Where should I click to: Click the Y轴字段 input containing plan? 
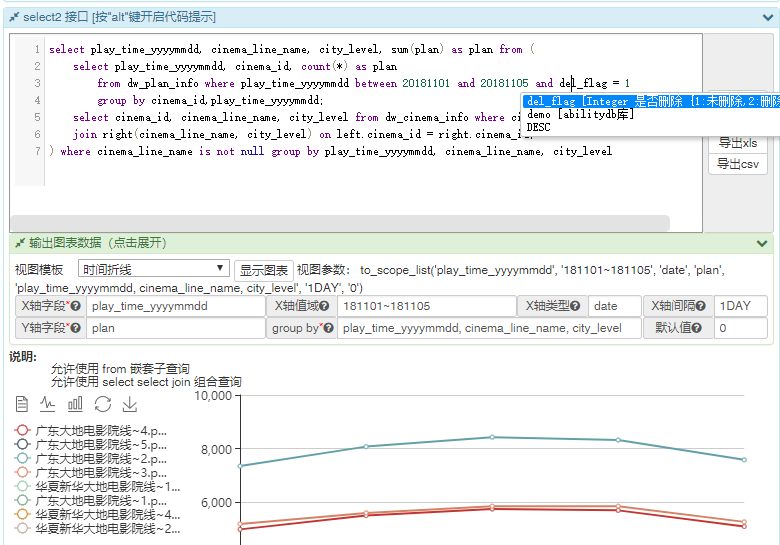176,328
